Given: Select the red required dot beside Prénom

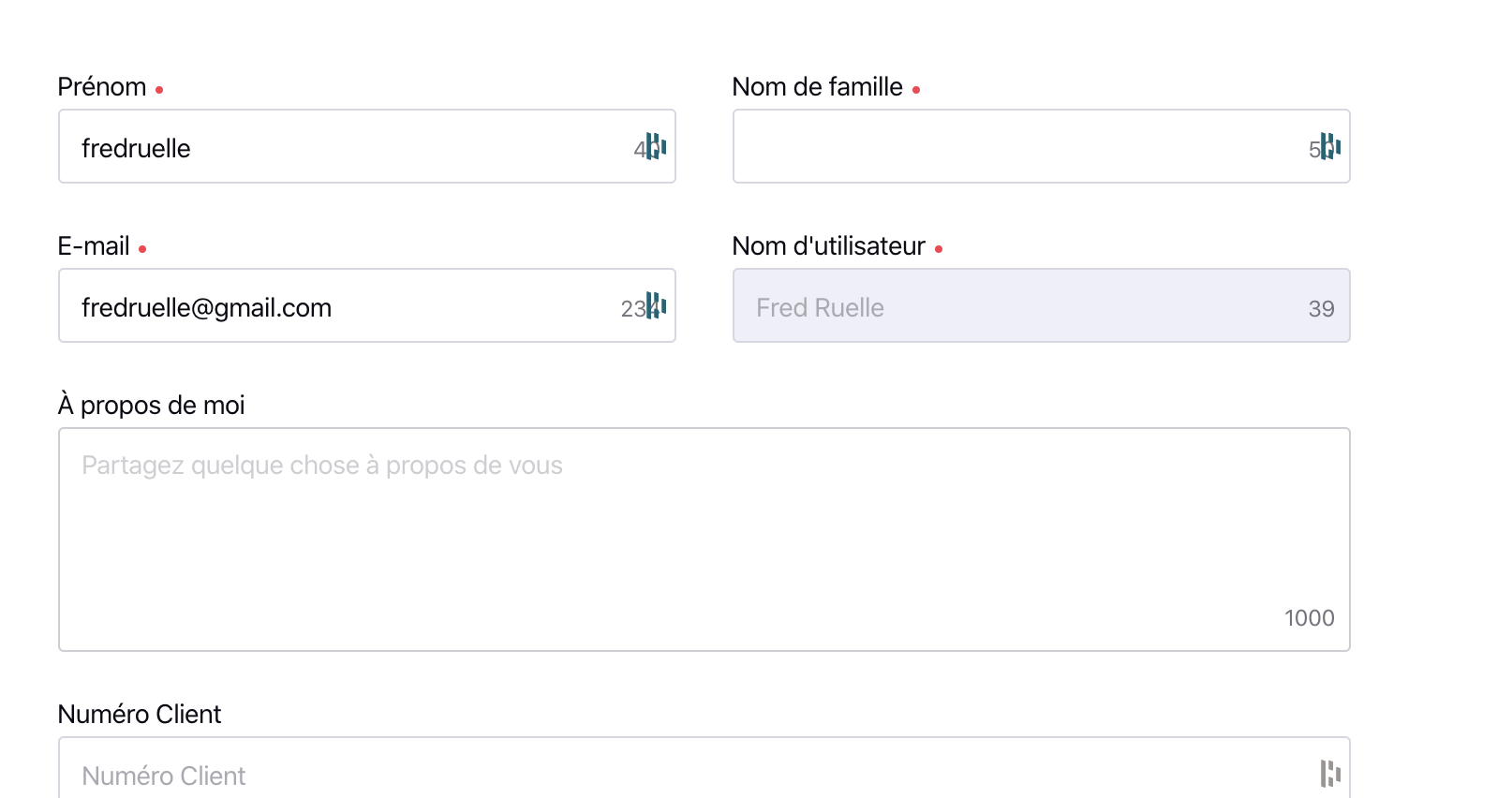Looking at the screenshot, I should point(159,90).
